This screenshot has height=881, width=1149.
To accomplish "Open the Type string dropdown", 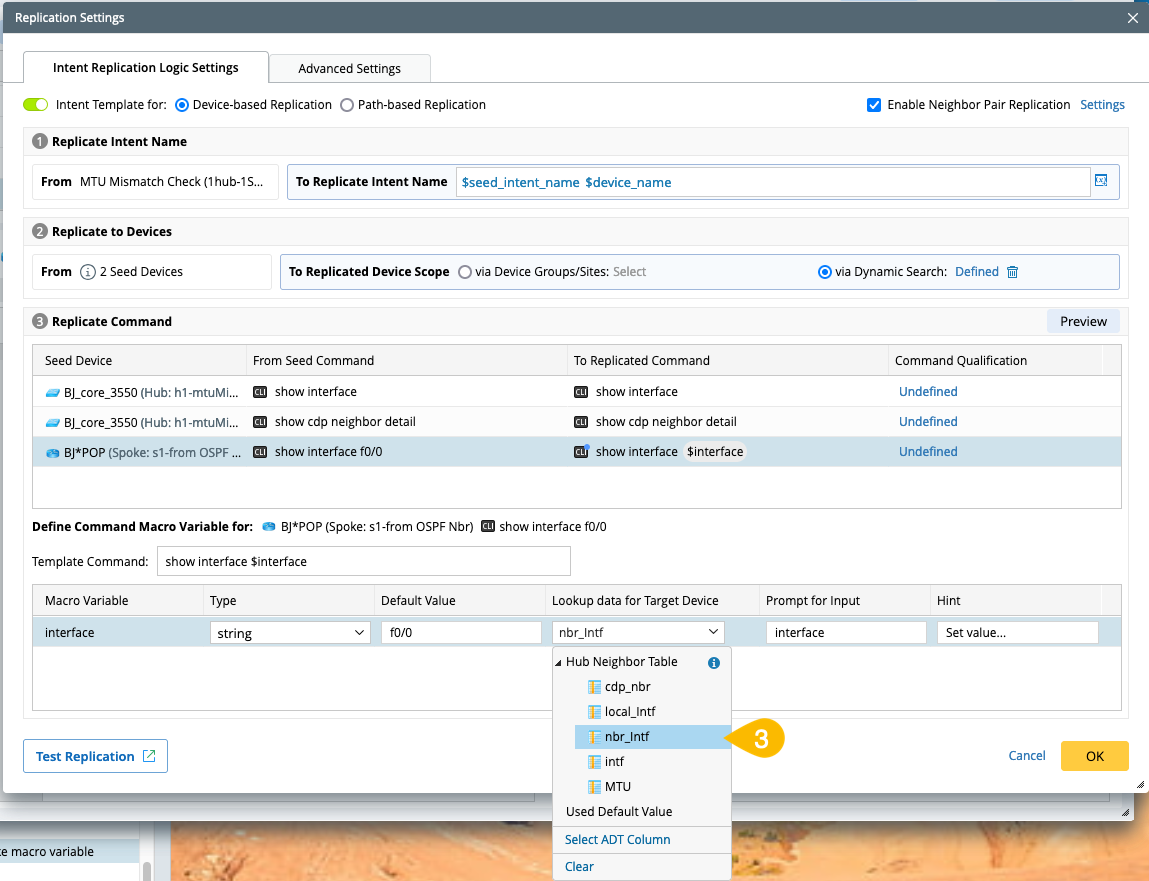I will 289,633.
